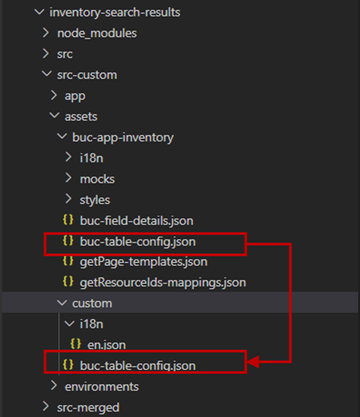Collapse the i18n folder chevron under custom
The width and height of the screenshot is (360, 417).
[69, 323]
